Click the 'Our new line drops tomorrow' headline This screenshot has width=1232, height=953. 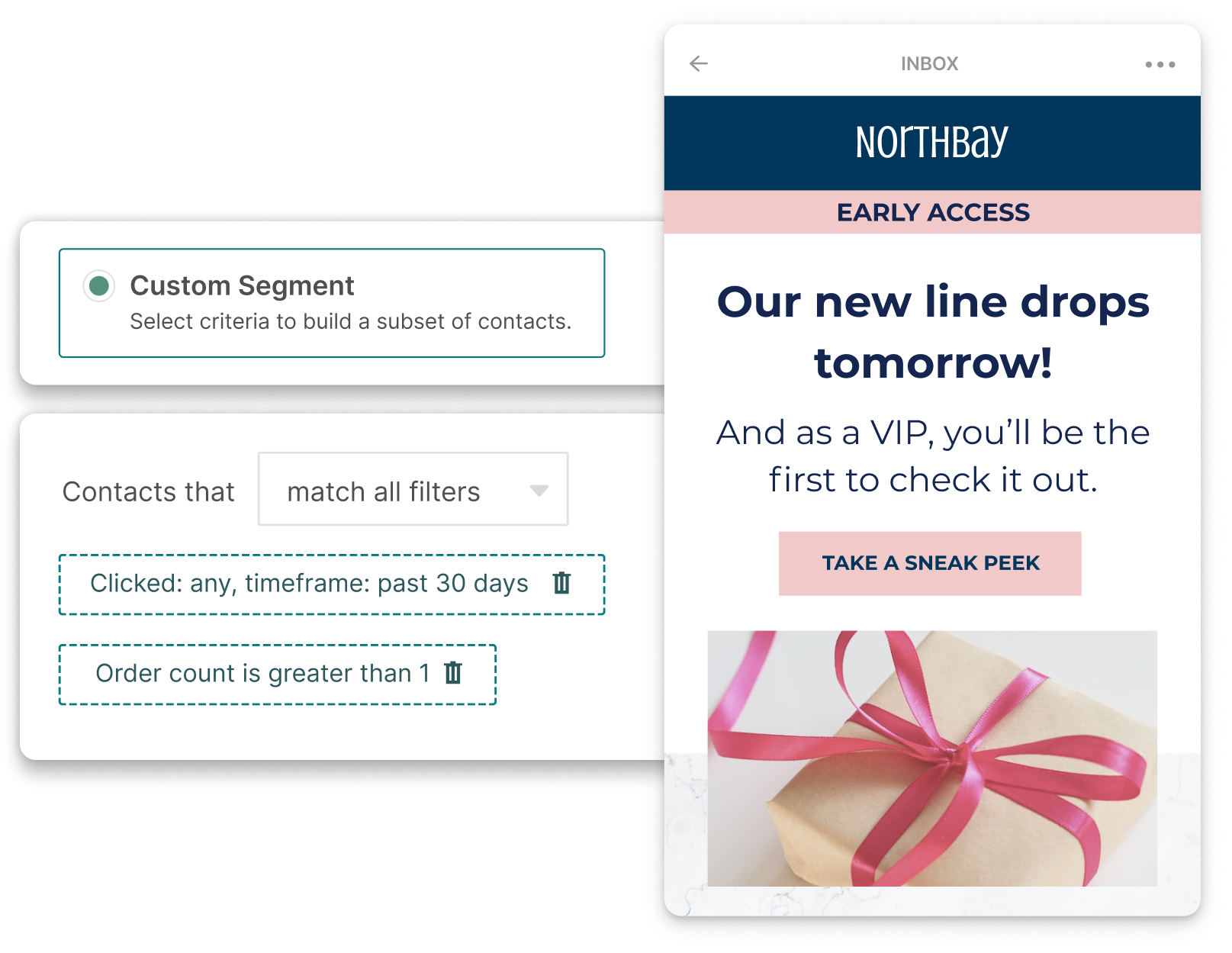[x=933, y=332]
